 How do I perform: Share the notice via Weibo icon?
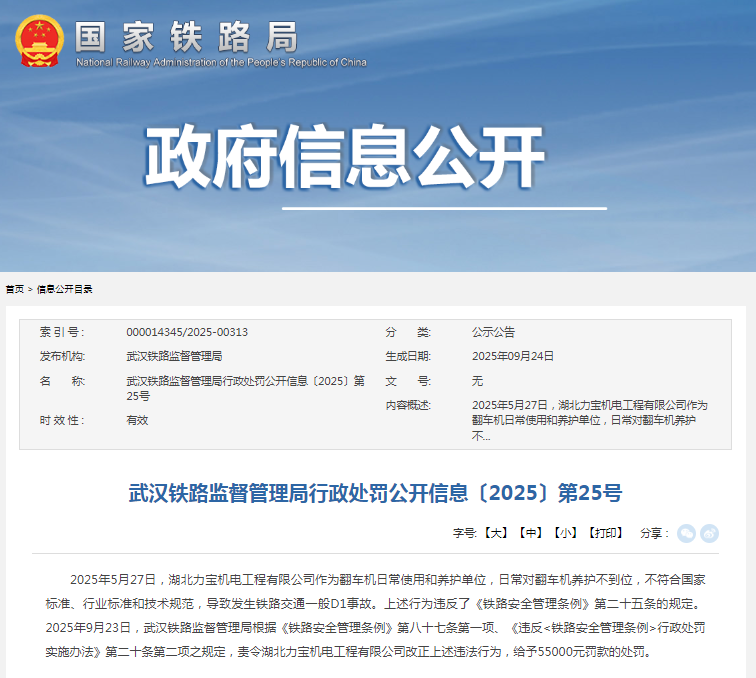[x=709, y=533]
